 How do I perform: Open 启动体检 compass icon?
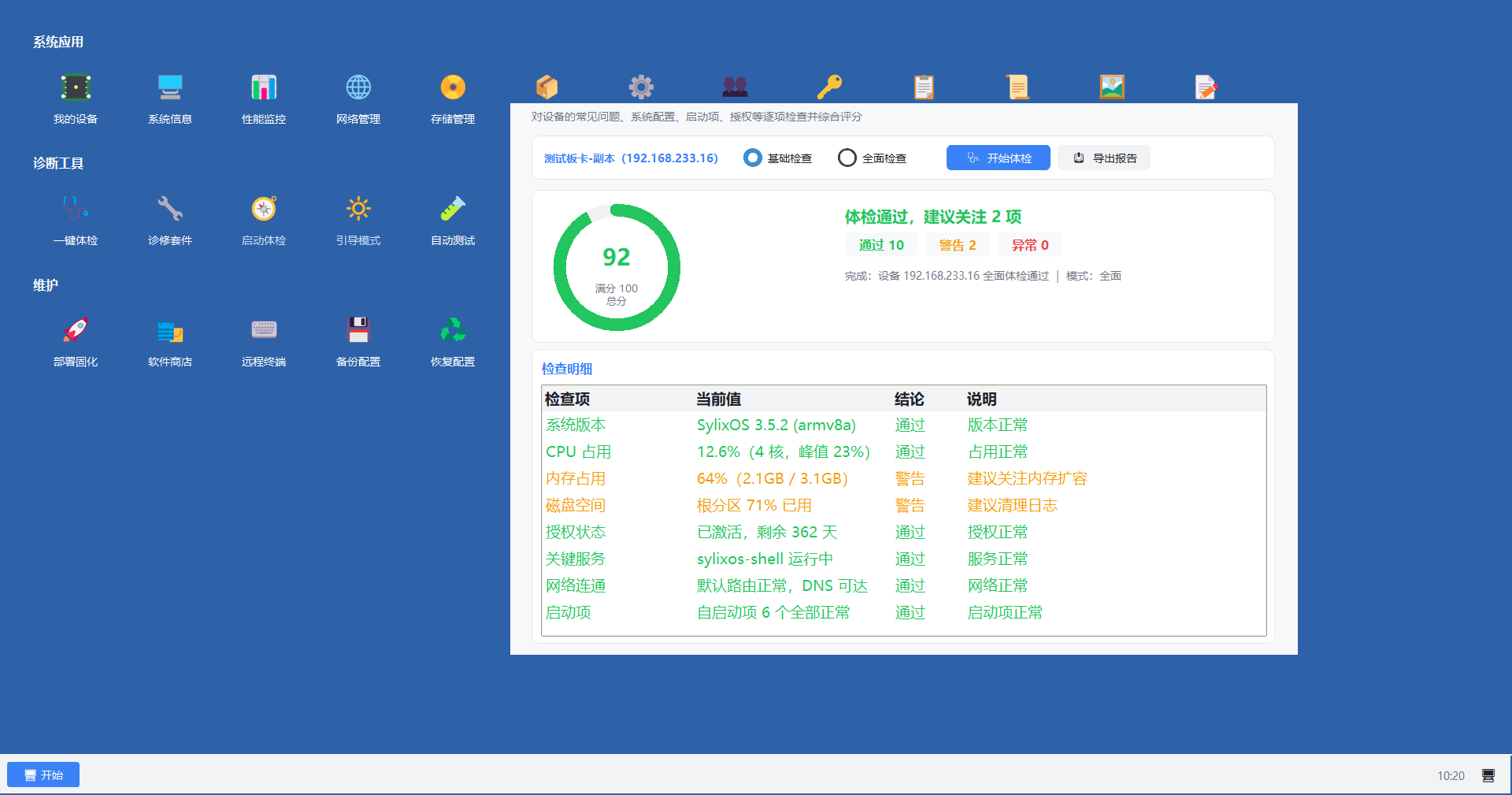coord(264,209)
